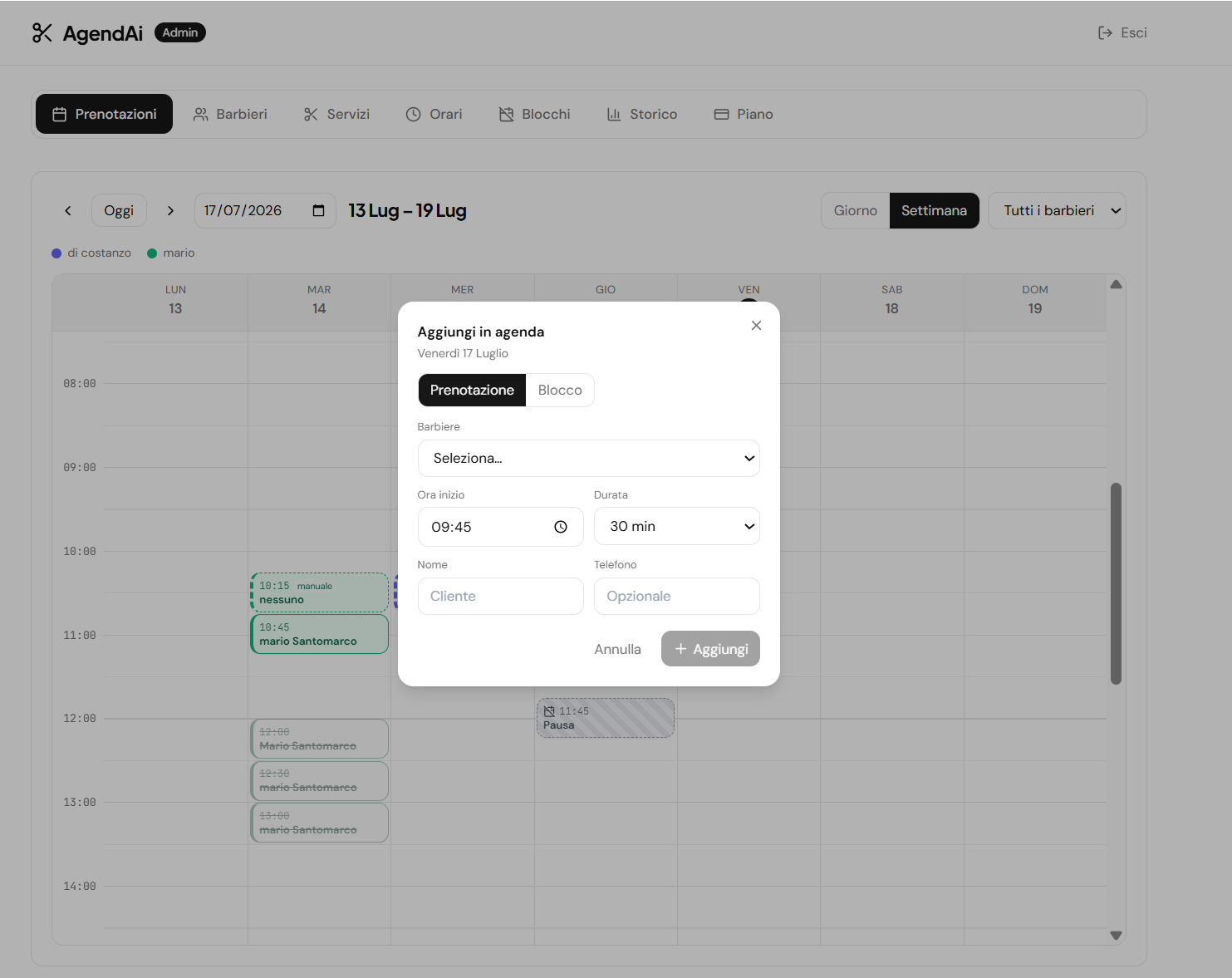Open the cancelled 13:00 mario Santomarco booking
Viewport: 1232px width, 978px height.
click(x=320, y=823)
